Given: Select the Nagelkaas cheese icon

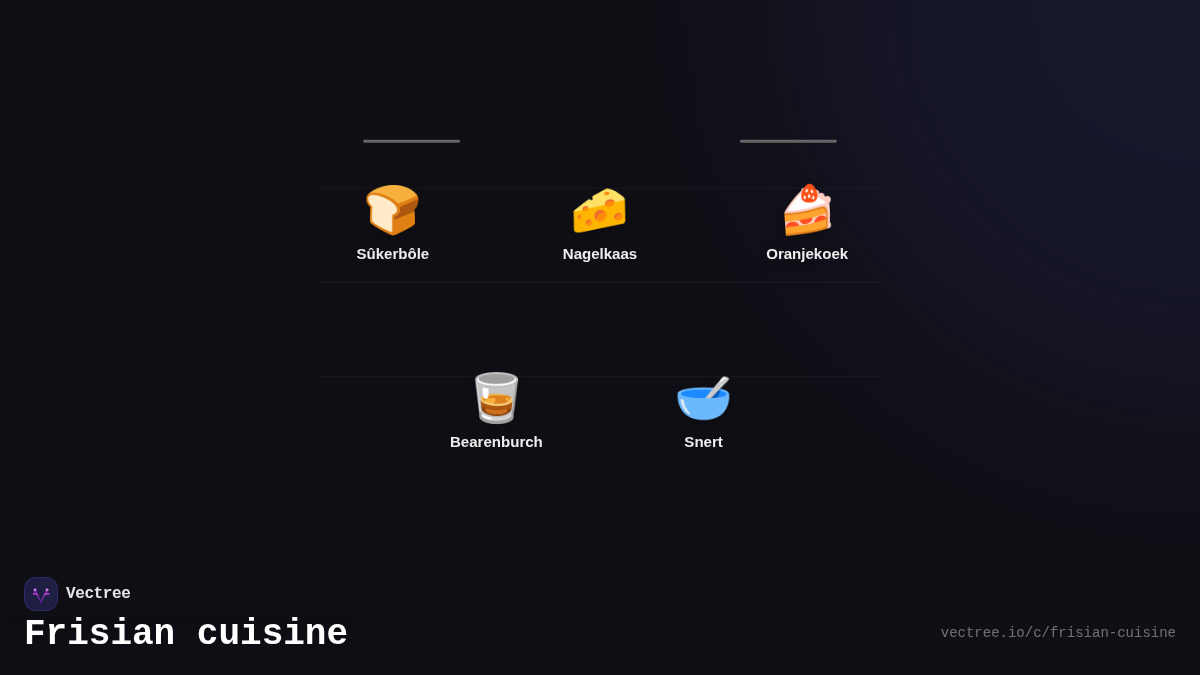Looking at the screenshot, I should 600,210.
